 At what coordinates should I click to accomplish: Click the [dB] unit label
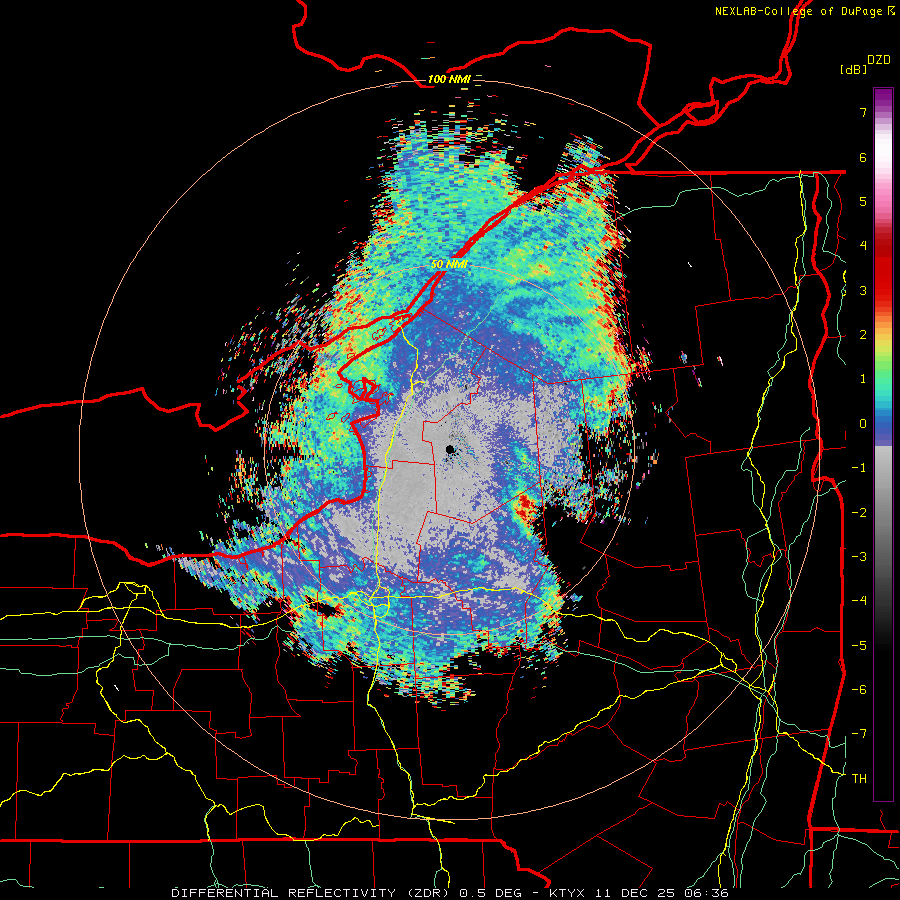(x=853, y=70)
